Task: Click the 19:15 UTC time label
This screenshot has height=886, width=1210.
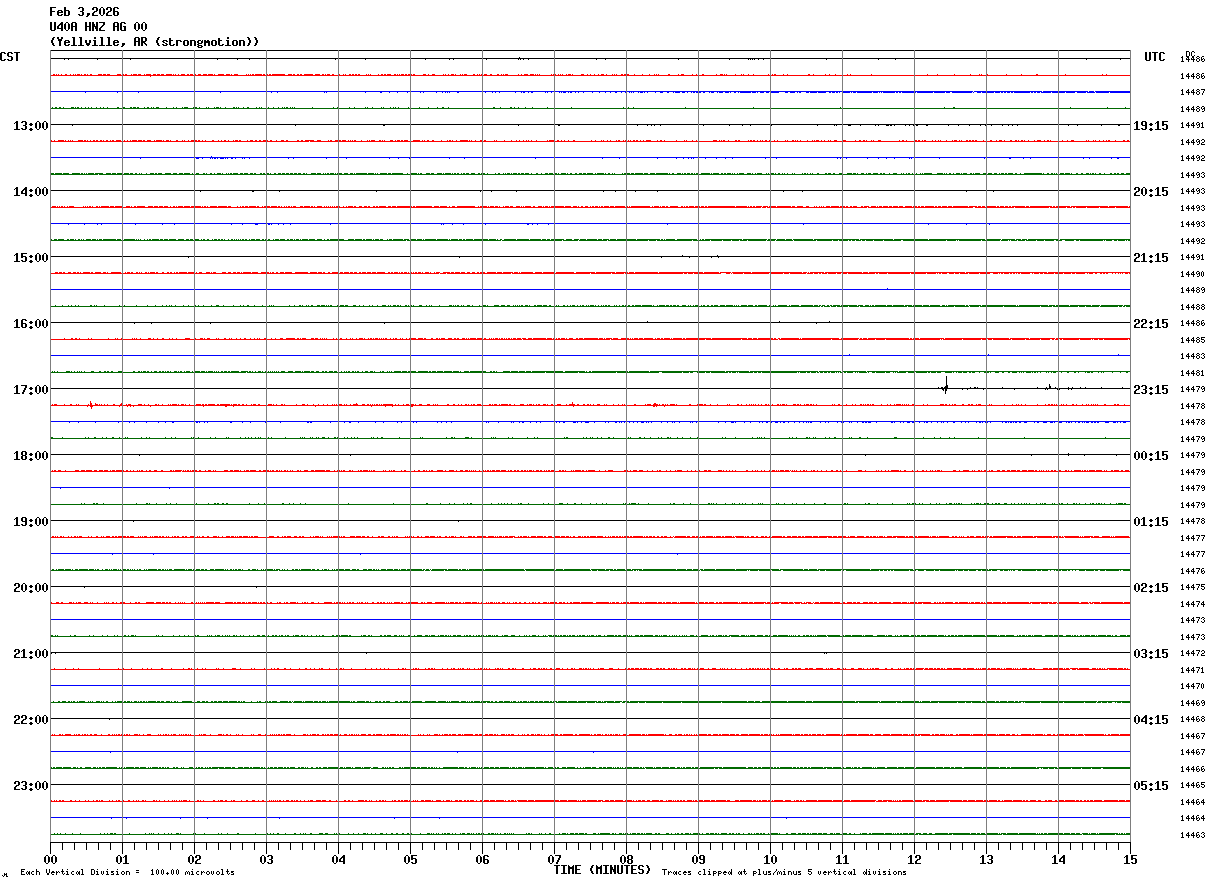Action: (1151, 126)
